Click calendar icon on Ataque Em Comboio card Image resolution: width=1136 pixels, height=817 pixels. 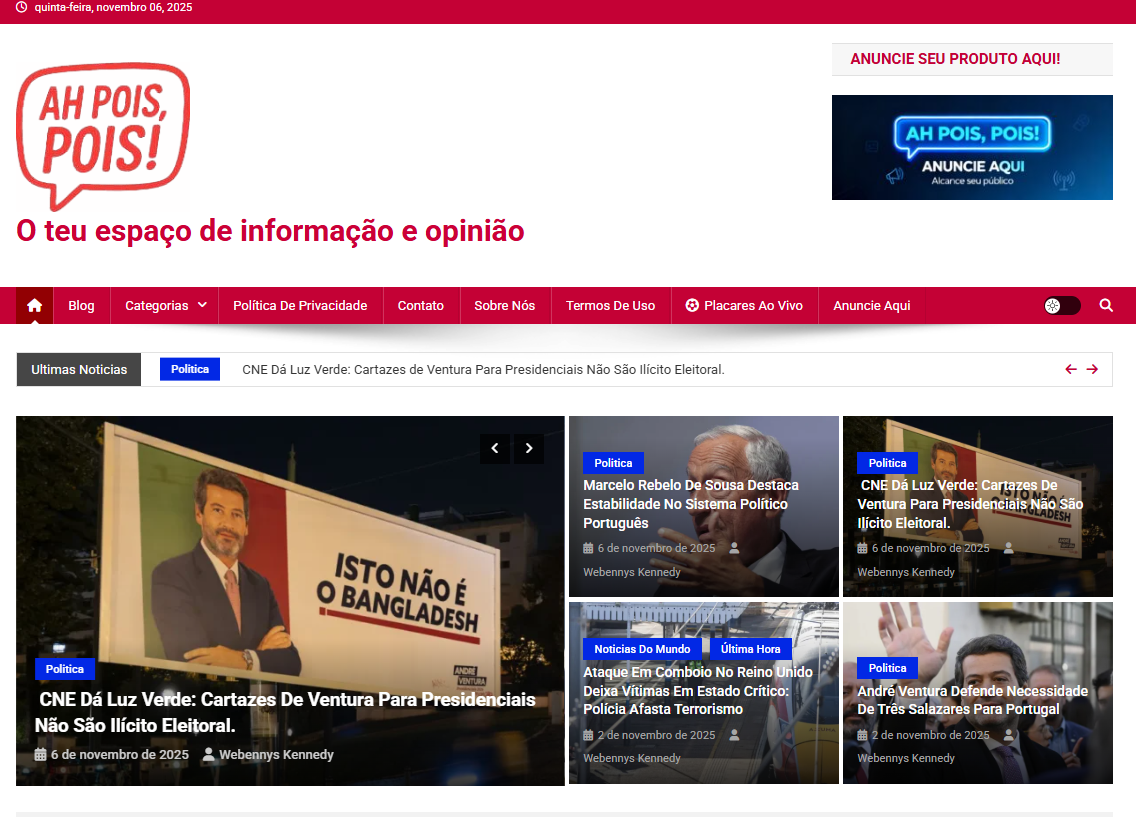pyautogui.click(x=588, y=735)
